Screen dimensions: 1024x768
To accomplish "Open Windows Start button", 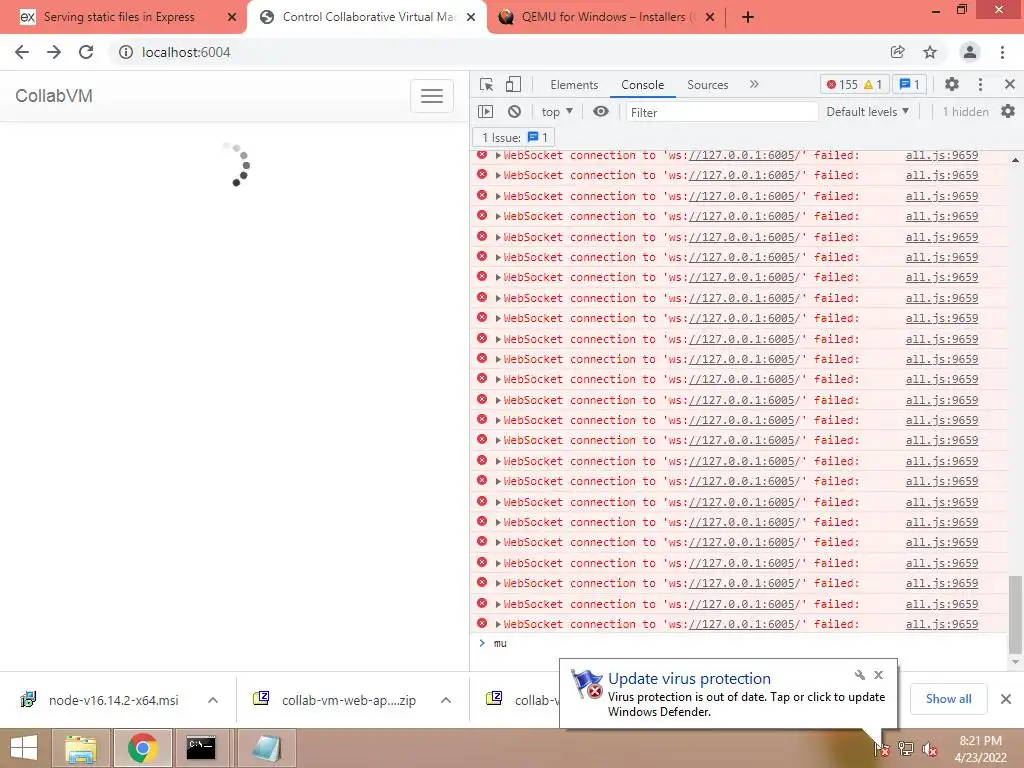I will point(24,748).
